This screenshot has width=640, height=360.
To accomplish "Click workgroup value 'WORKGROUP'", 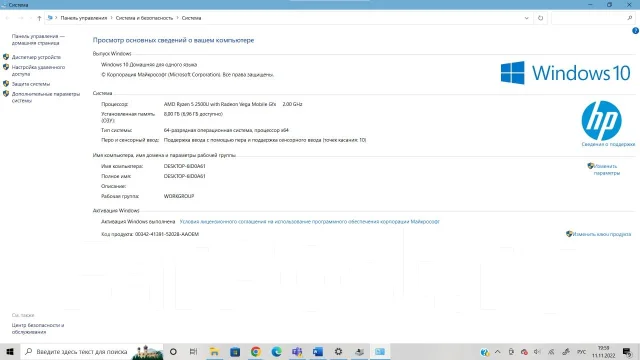I will coord(179,196).
